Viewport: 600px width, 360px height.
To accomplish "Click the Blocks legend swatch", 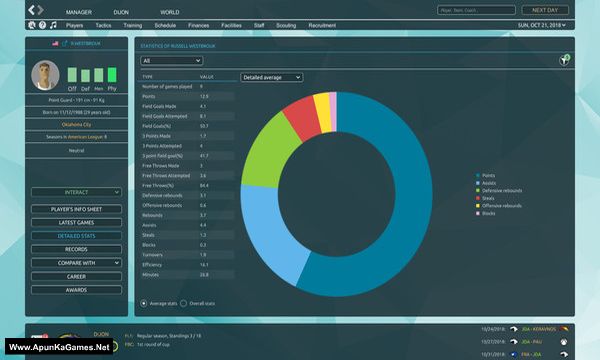I will click(x=478, y=213).
